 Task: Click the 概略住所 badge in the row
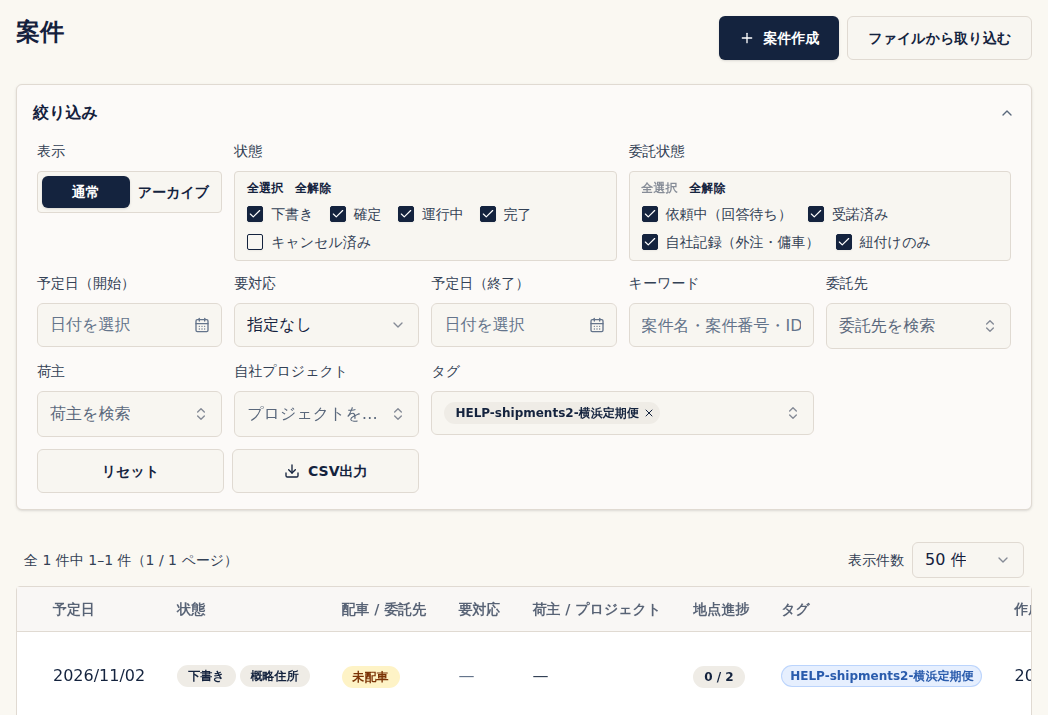click(x=275, y=676)
